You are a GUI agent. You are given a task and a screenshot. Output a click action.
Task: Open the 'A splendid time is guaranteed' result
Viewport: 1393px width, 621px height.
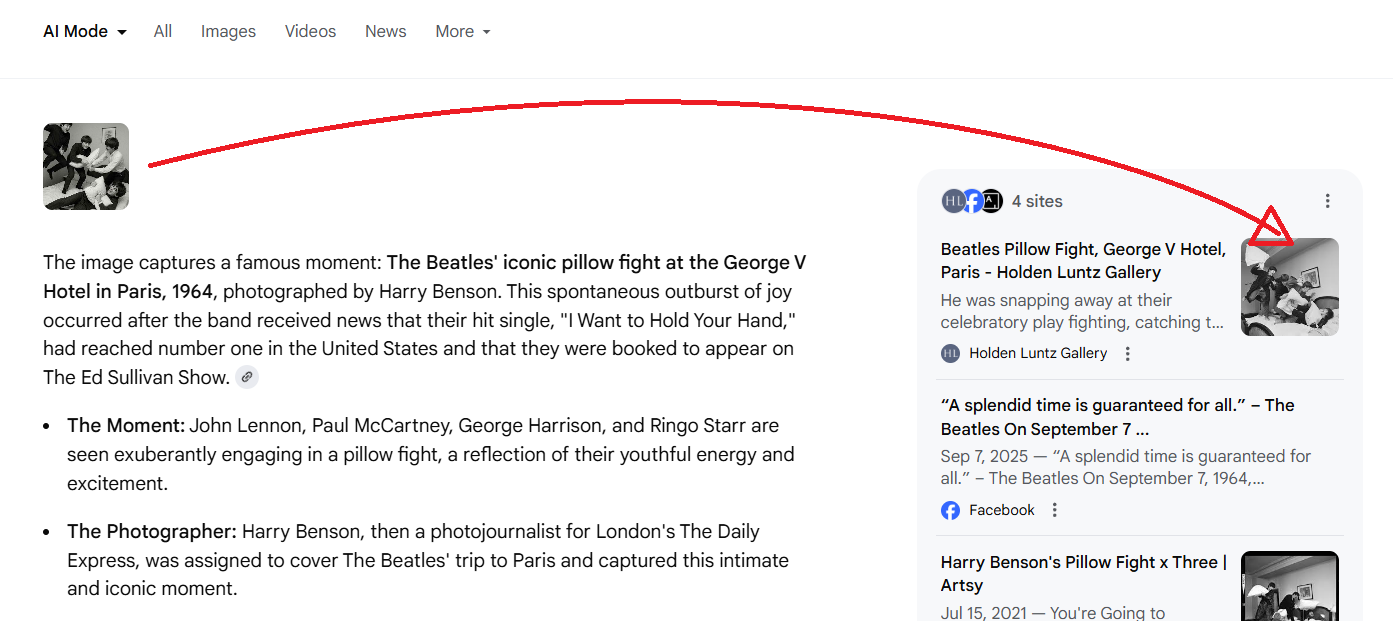[1118, 417]
